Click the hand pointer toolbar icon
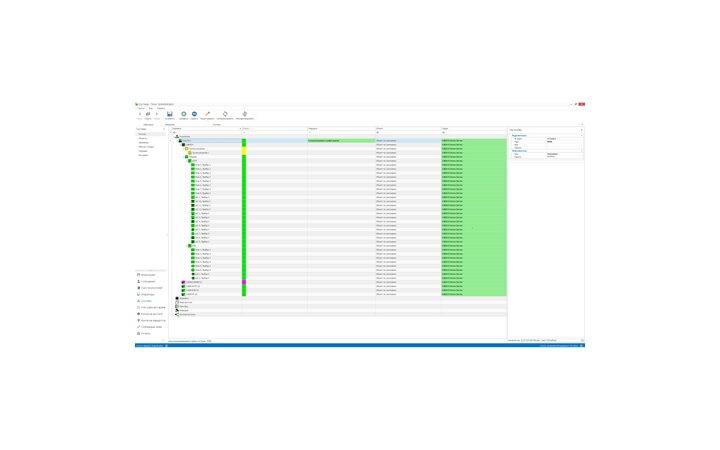 click(x=245, y=114)
